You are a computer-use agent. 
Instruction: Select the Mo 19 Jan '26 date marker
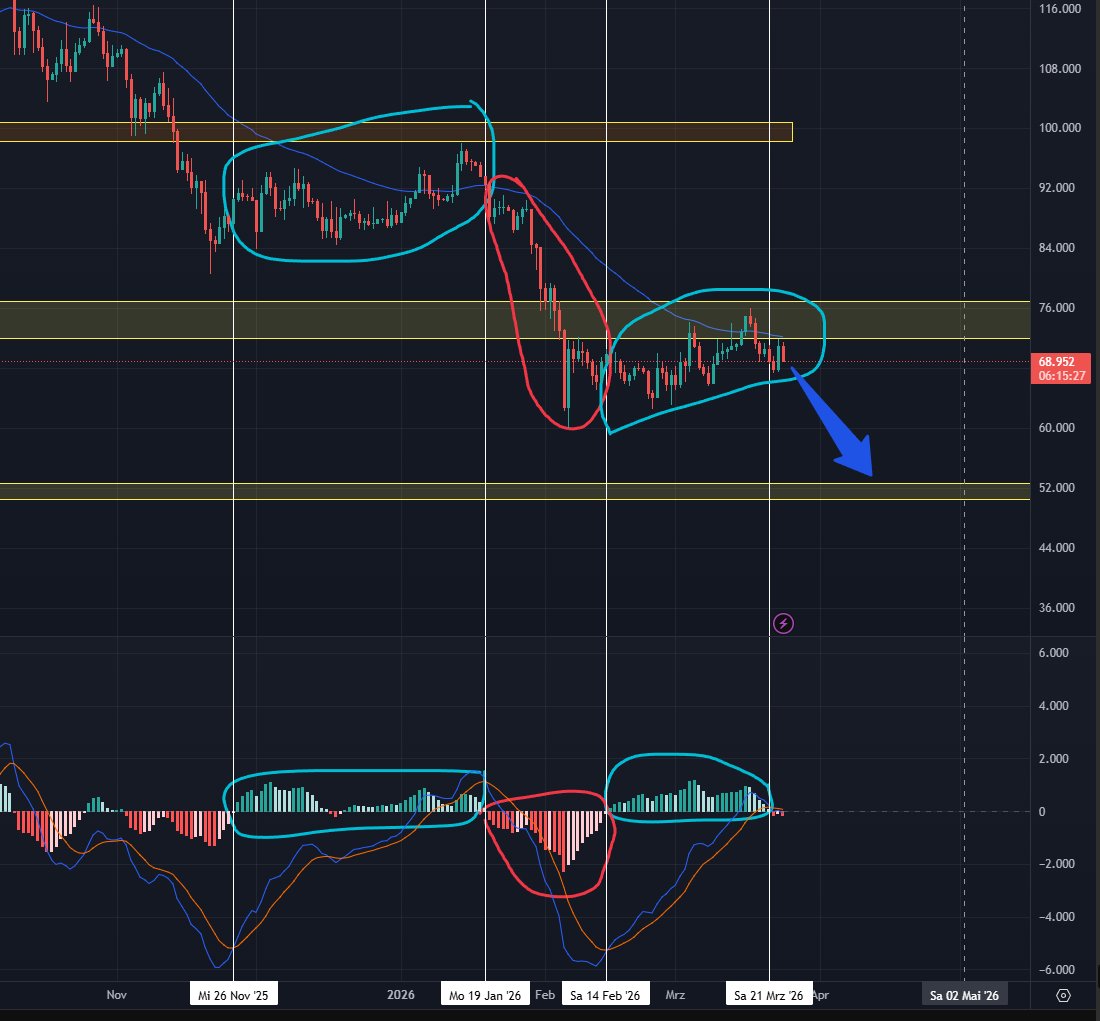(485, 995)
